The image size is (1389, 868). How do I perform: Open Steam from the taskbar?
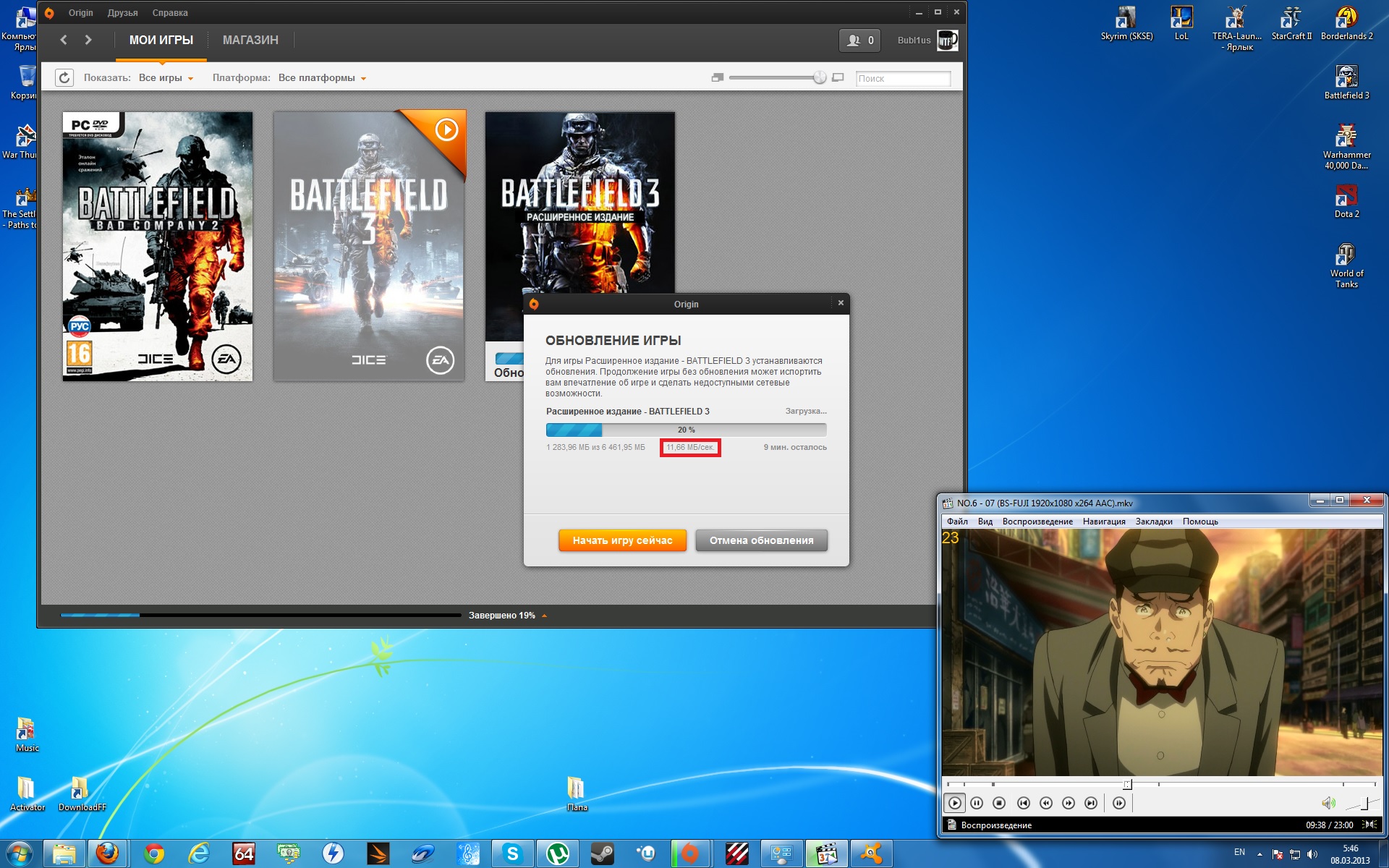pos(603,854)
